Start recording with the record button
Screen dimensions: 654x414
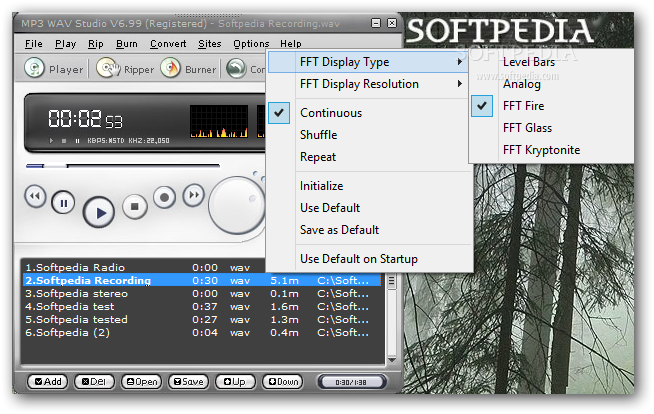164,197
